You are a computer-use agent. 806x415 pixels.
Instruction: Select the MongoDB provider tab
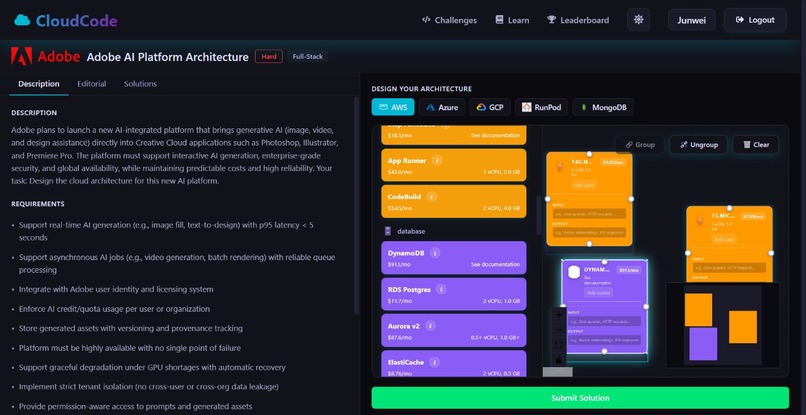pyautogui.click(x=603, y=107)
